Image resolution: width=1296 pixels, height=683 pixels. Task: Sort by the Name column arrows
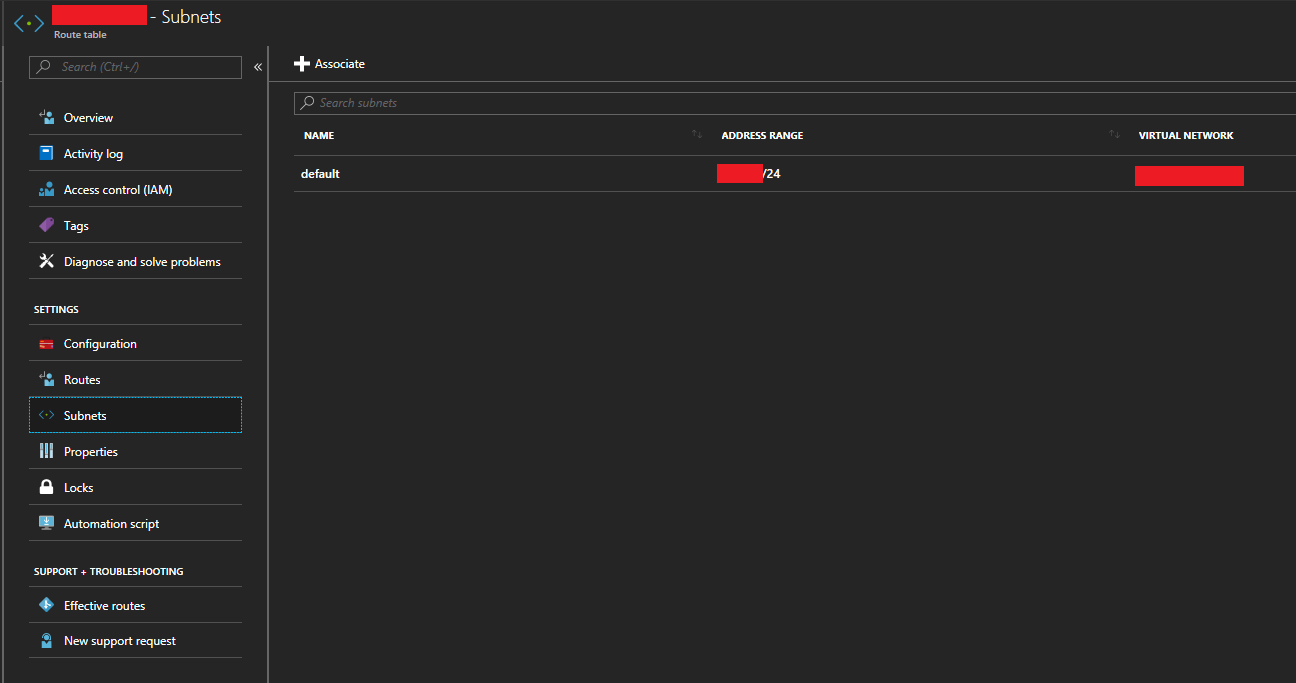tap(697, 135)
